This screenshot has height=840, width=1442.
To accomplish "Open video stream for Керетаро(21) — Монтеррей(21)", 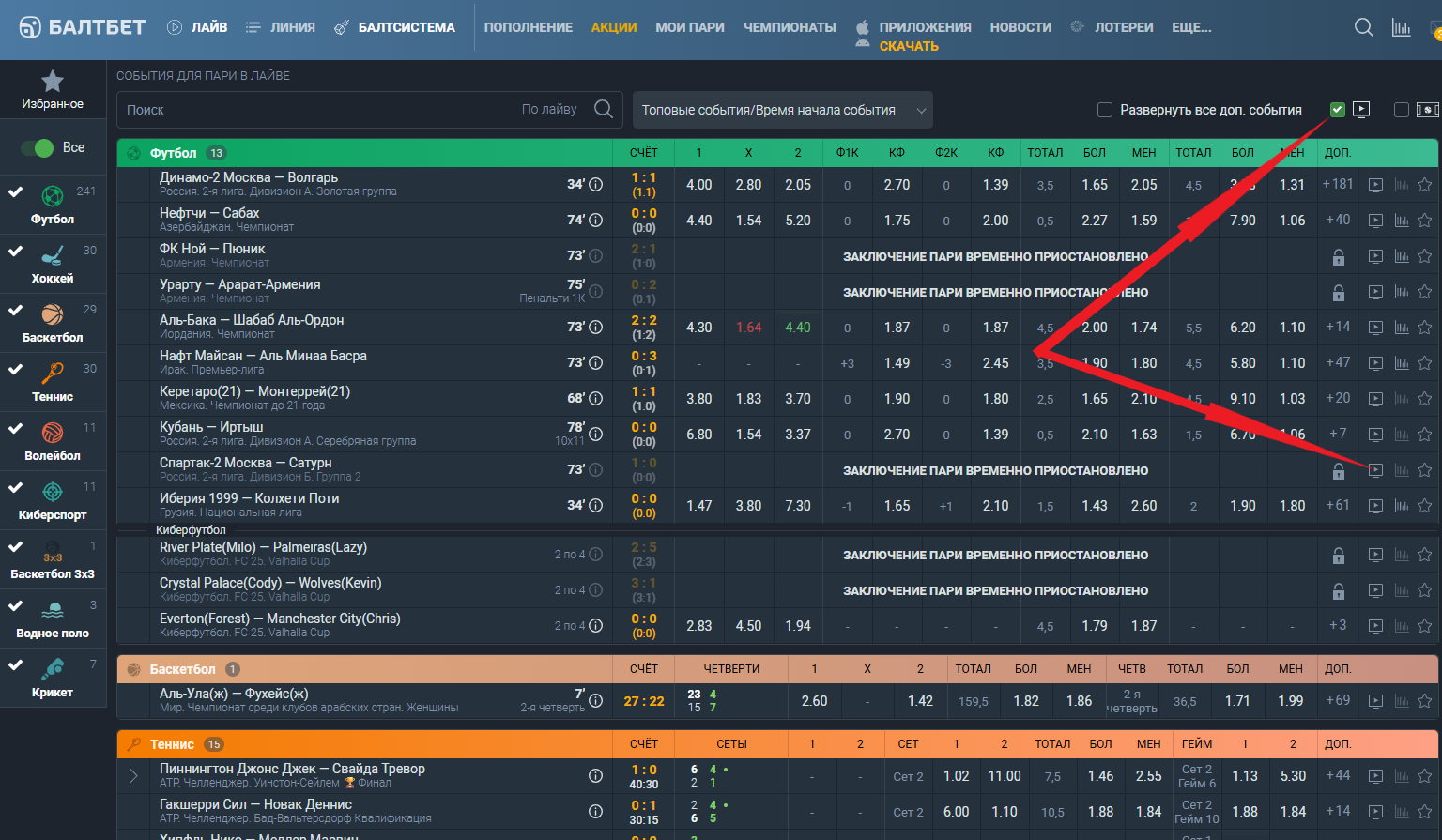I will [x=1375, y=399].
